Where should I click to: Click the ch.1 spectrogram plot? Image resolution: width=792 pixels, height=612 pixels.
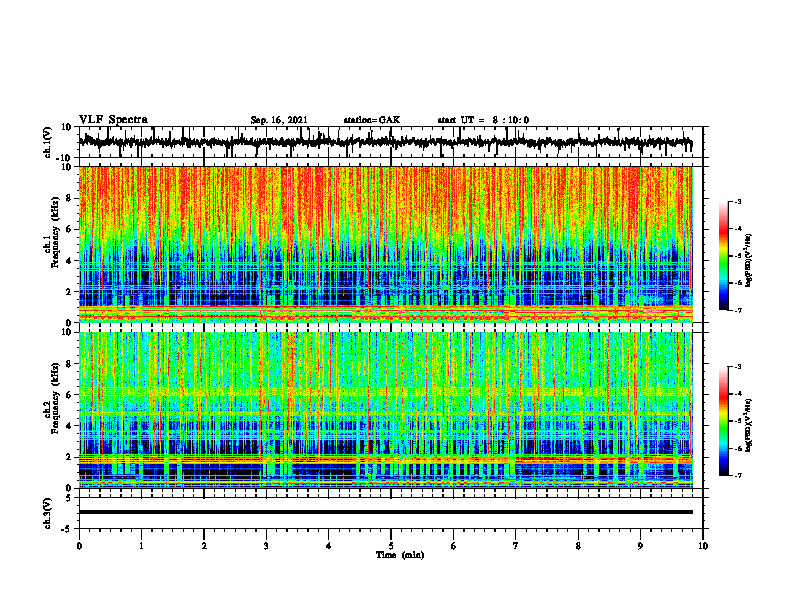[391, 244]
